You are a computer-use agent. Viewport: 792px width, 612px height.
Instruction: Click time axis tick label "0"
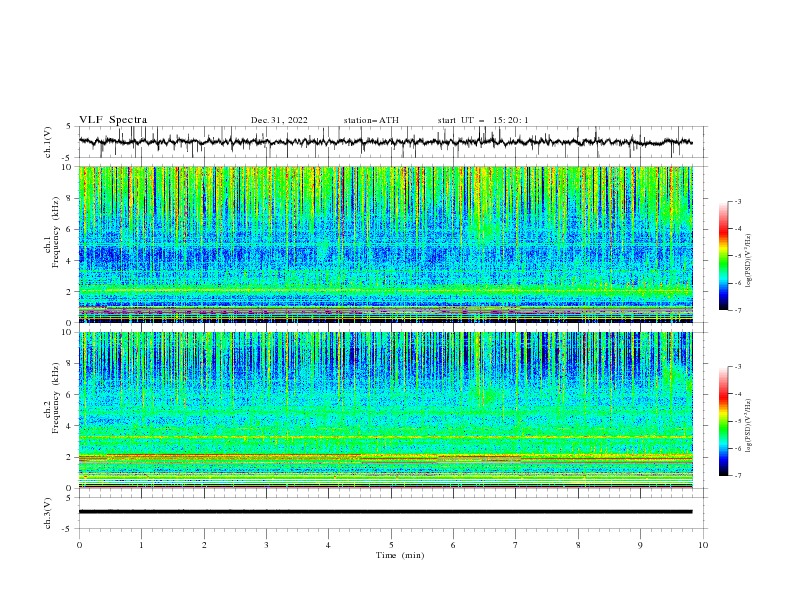click(79, 545)
